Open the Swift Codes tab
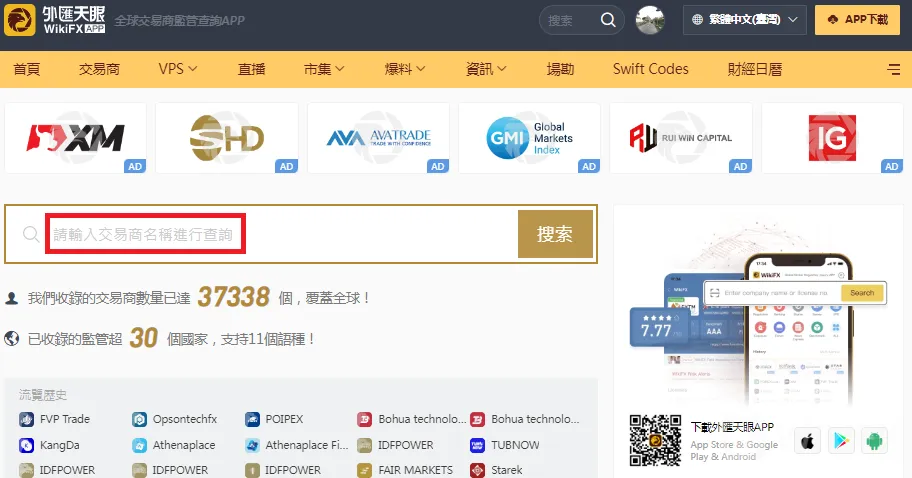The height and width of the screenshot is (478, 912). coord(650,69)
